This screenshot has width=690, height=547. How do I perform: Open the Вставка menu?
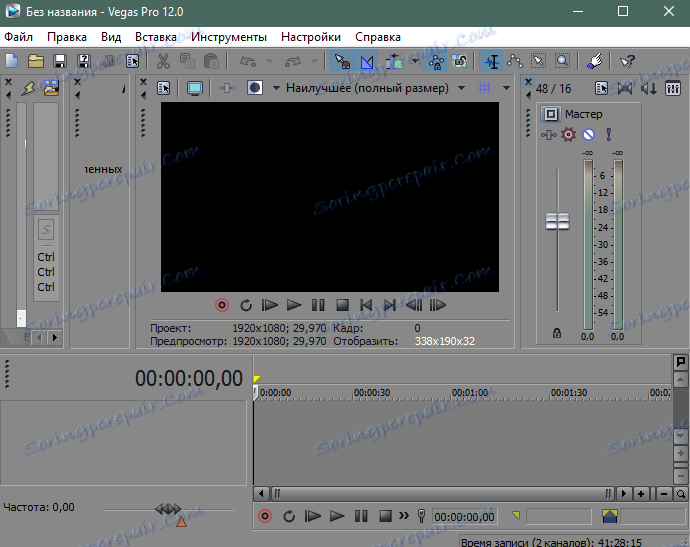click(x=156, y=37)
